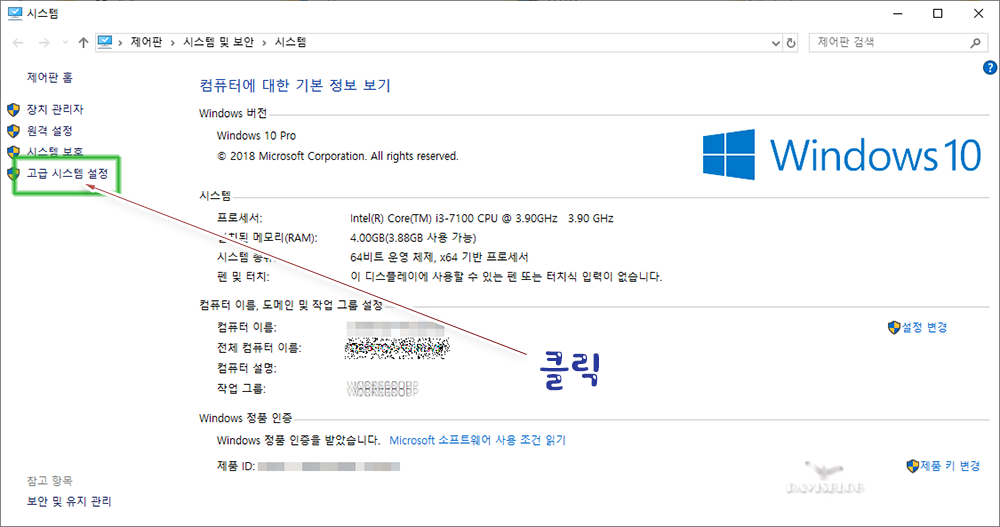Close the 시스템 window
The image size is (1000, 527).
pos(978,13)
